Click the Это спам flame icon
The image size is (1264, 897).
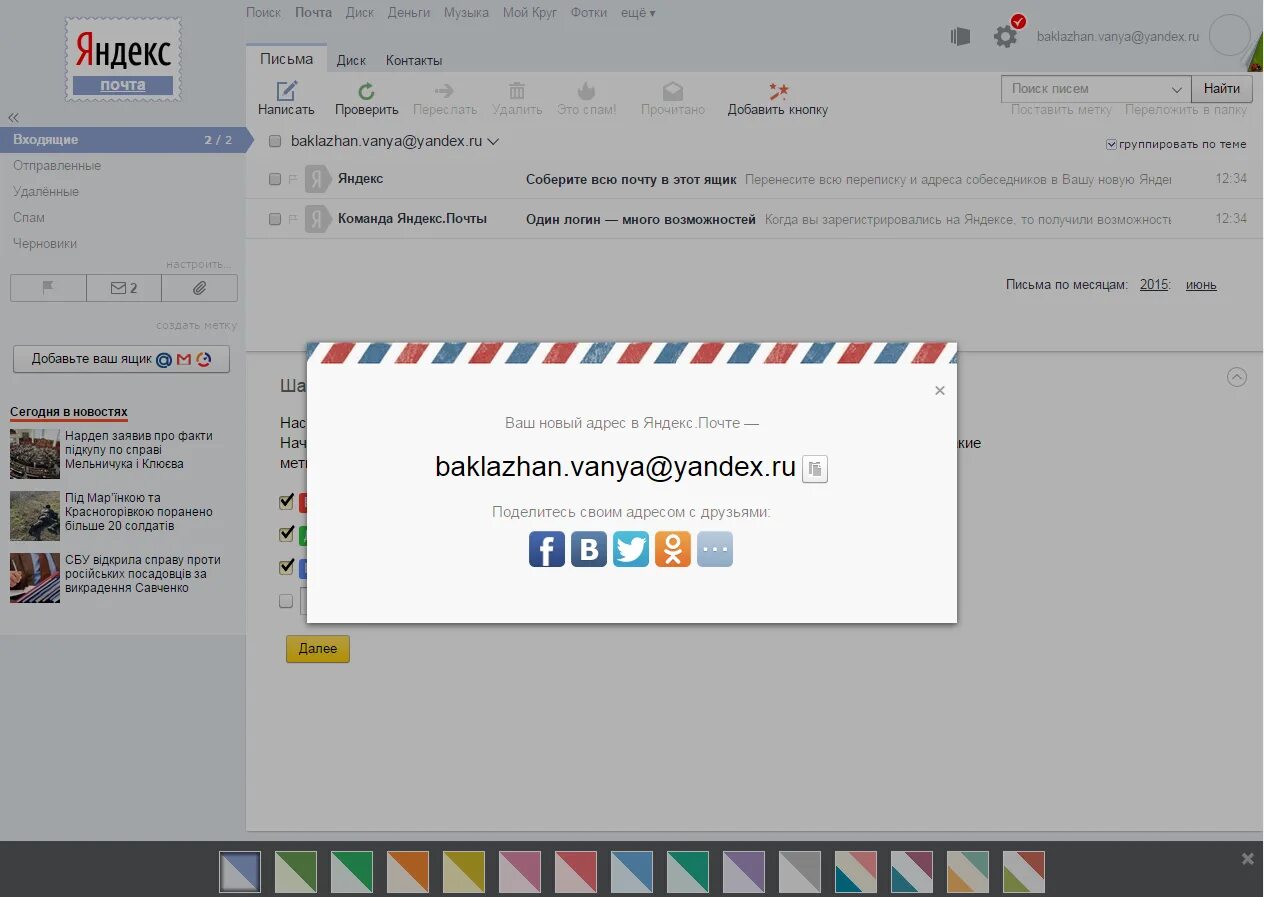coord(587,91)
